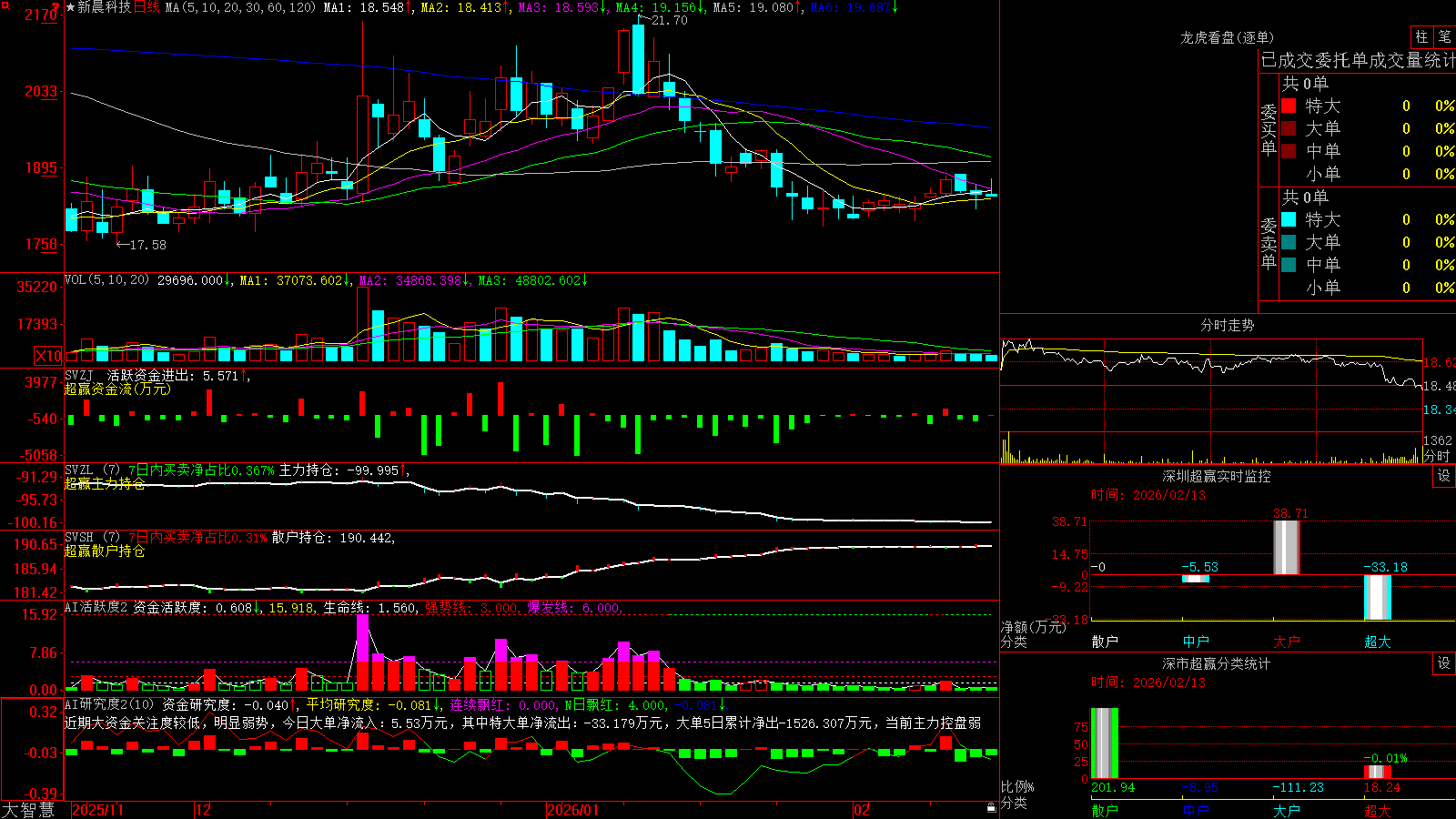Click the red arrow beside 2170
Image resolution: width=1456 pixels, height=819 pixels.
click(x=56, y=5)
